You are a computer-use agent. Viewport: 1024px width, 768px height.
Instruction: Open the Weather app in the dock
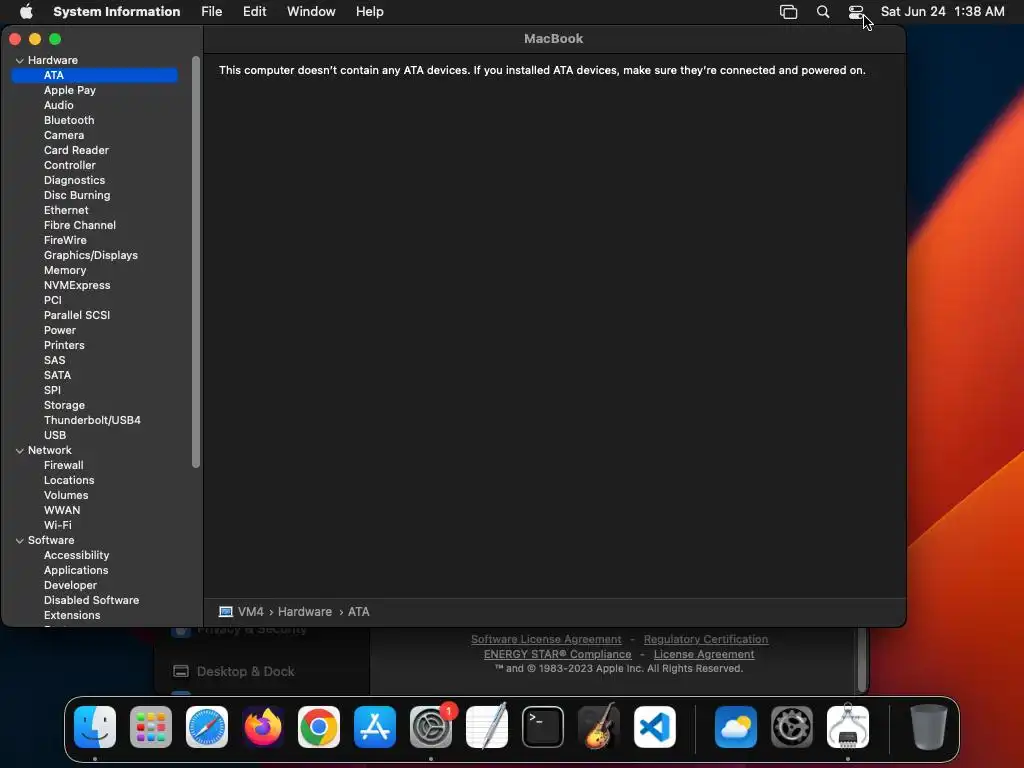[736, 727]
